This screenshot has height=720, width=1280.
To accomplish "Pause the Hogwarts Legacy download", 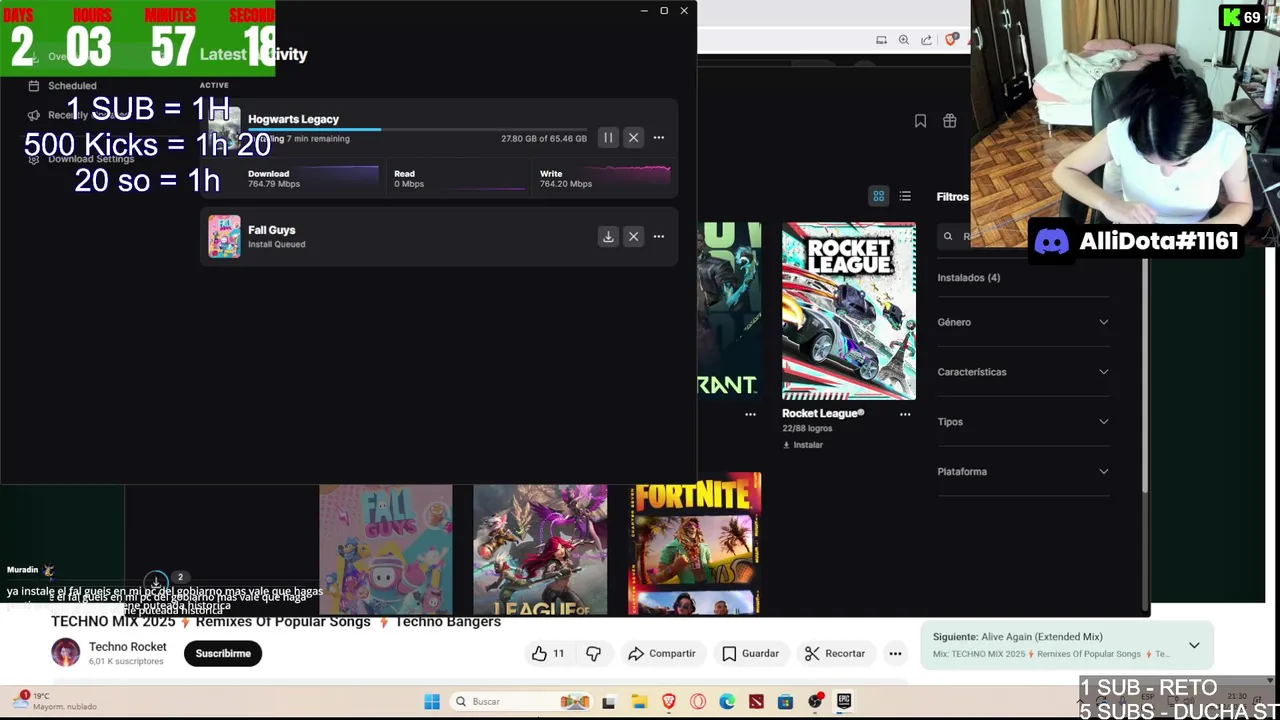I will [x=608, y=138].
